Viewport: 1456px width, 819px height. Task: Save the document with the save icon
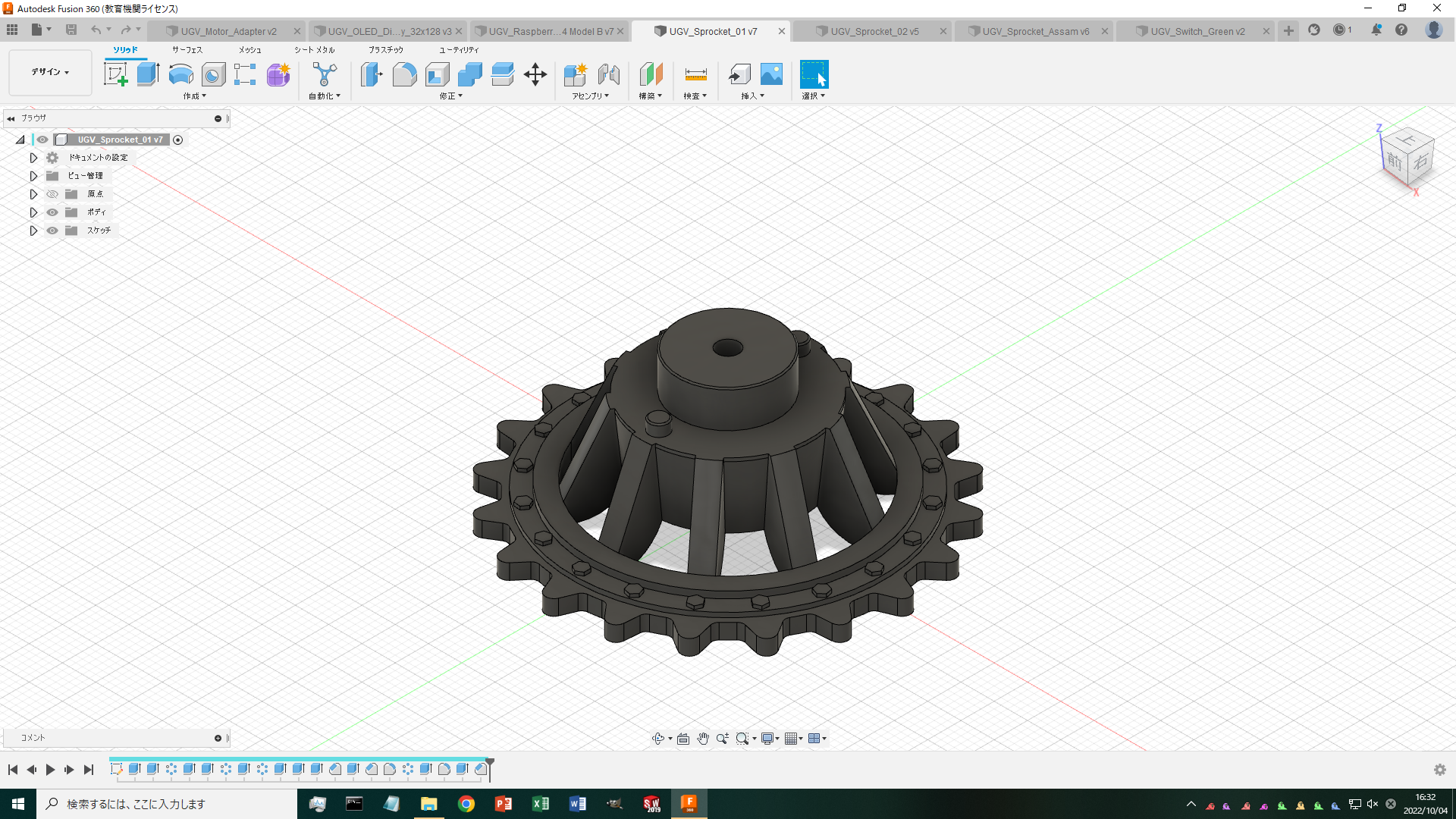(71, 30)
